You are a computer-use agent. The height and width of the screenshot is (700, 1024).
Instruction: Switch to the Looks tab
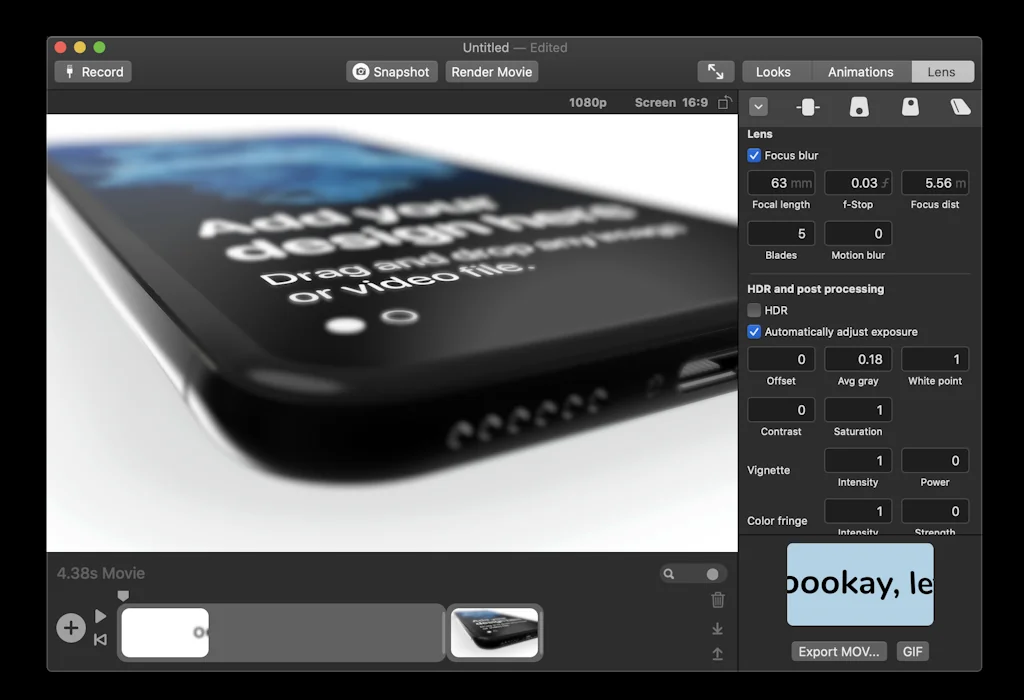pyautogui.click(x=776, y=71)
